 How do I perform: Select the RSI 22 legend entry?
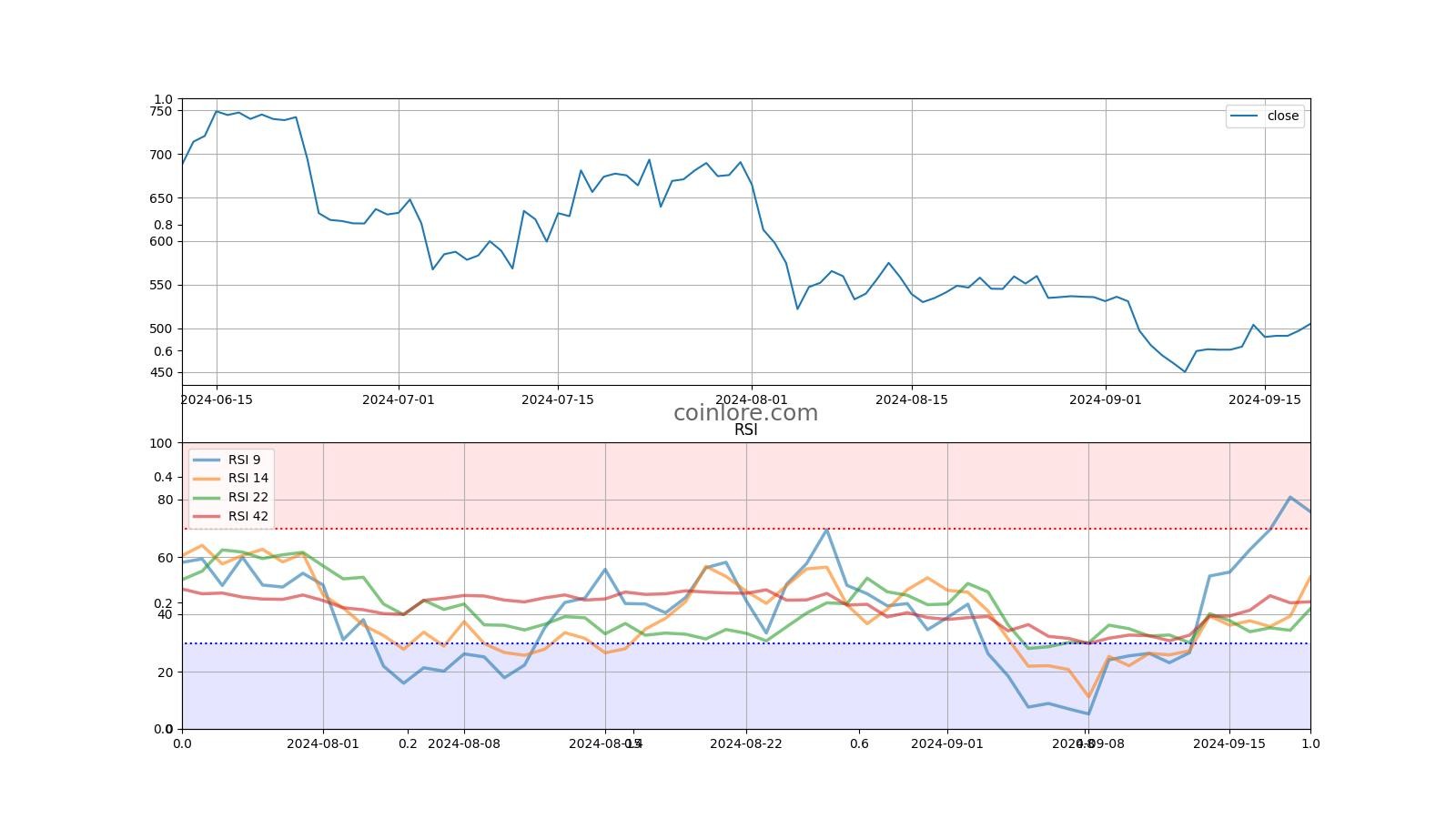click(230, 497)
